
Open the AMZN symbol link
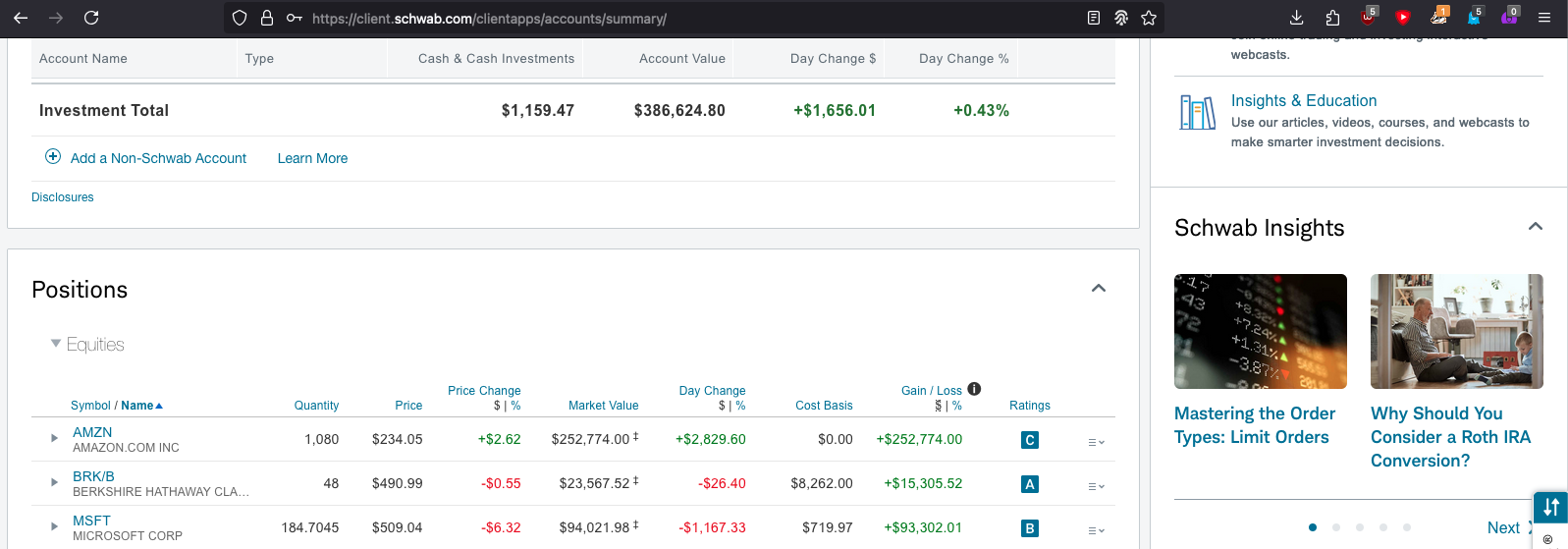92,432
